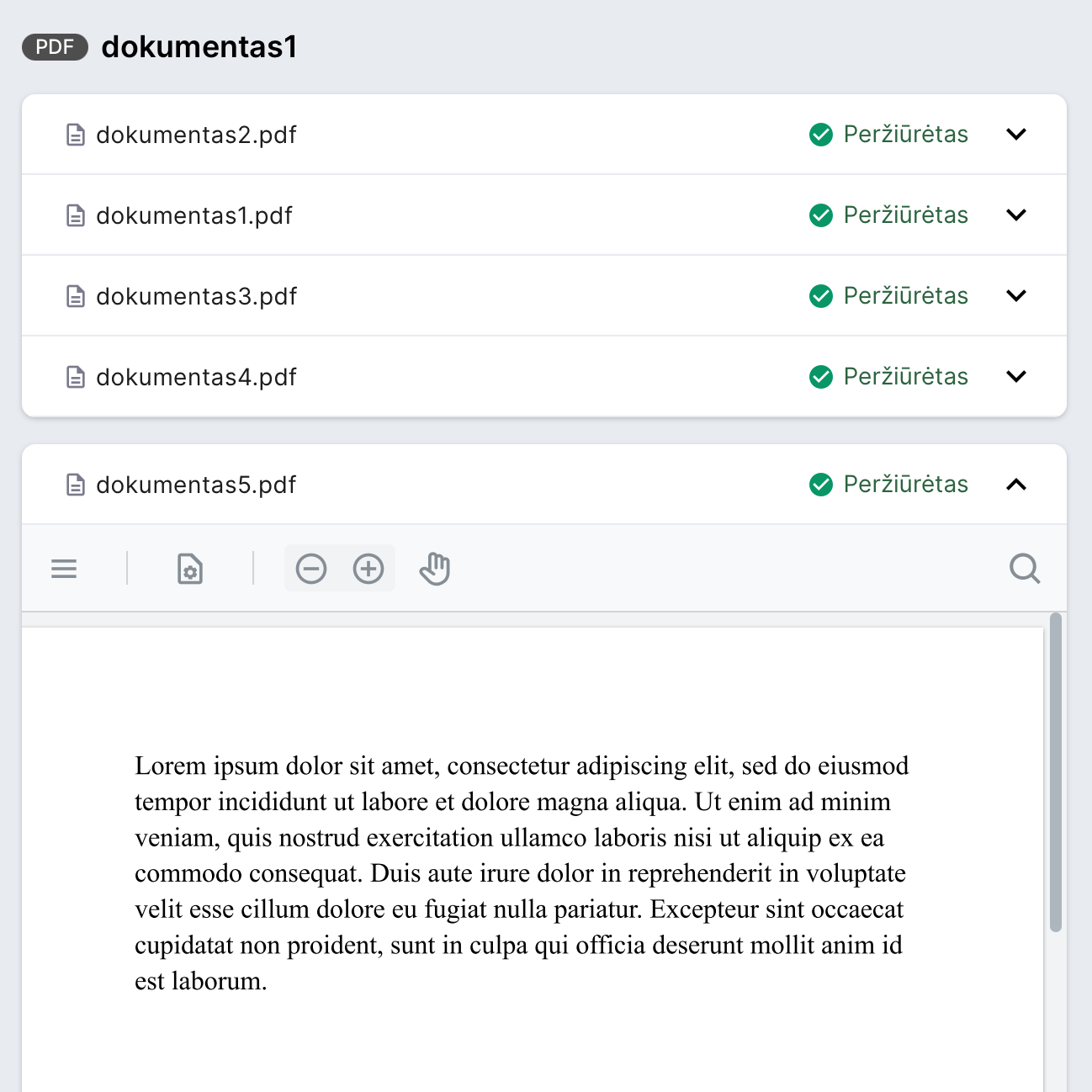The image size is (1092, 1092).
Task: Click the Peržiūrėtas status of dokumentas3.pdf
Action: 905,296
